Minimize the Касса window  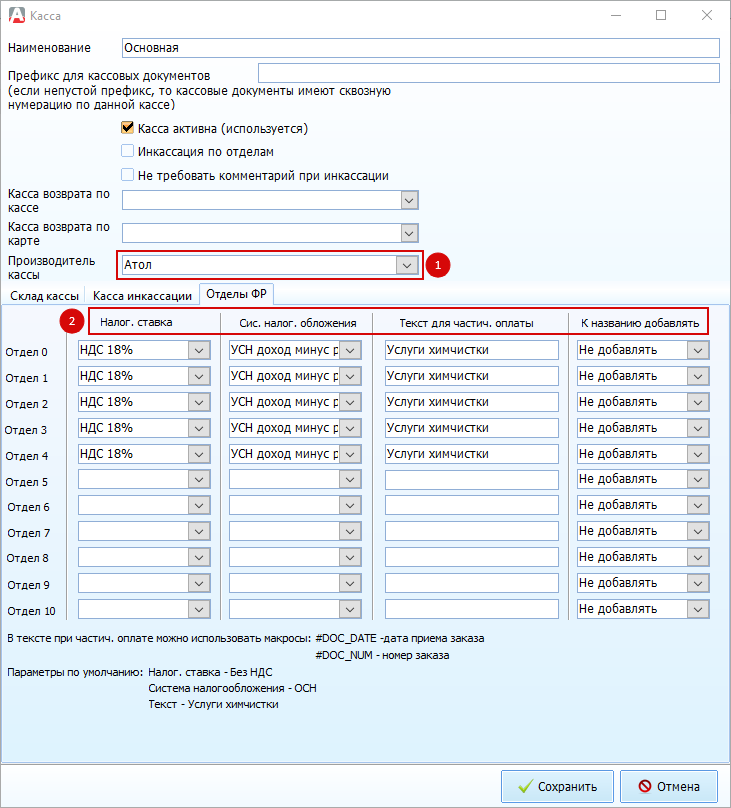616,15
